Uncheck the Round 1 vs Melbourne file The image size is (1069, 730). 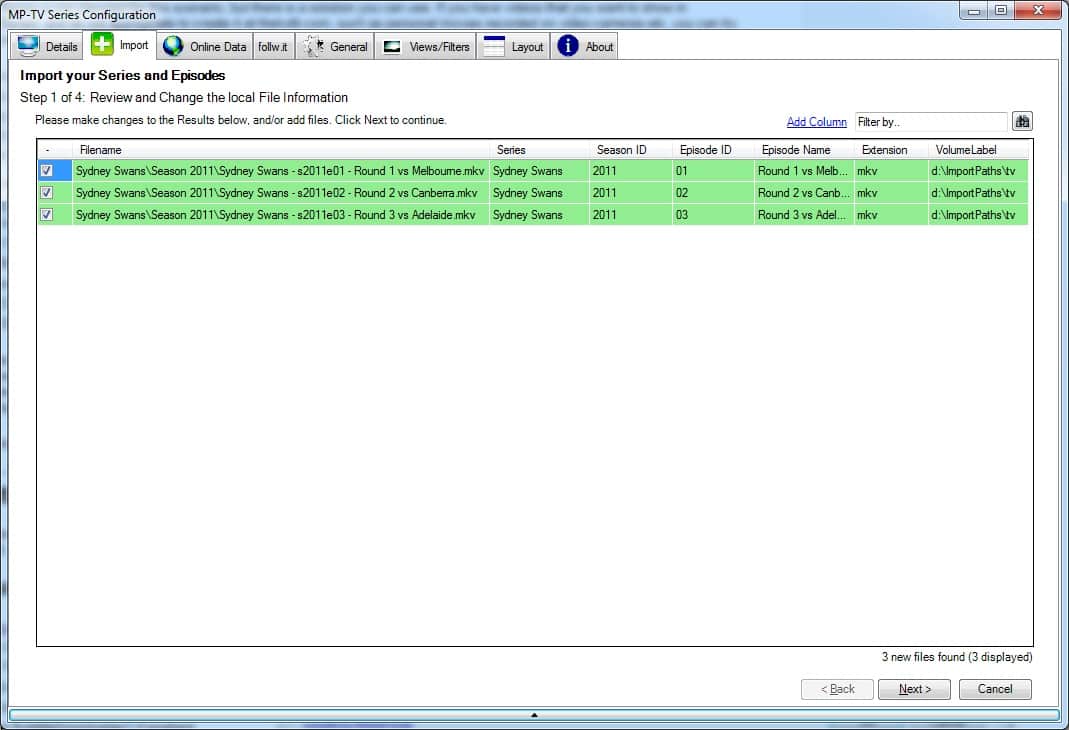click(x=46, y=170)
